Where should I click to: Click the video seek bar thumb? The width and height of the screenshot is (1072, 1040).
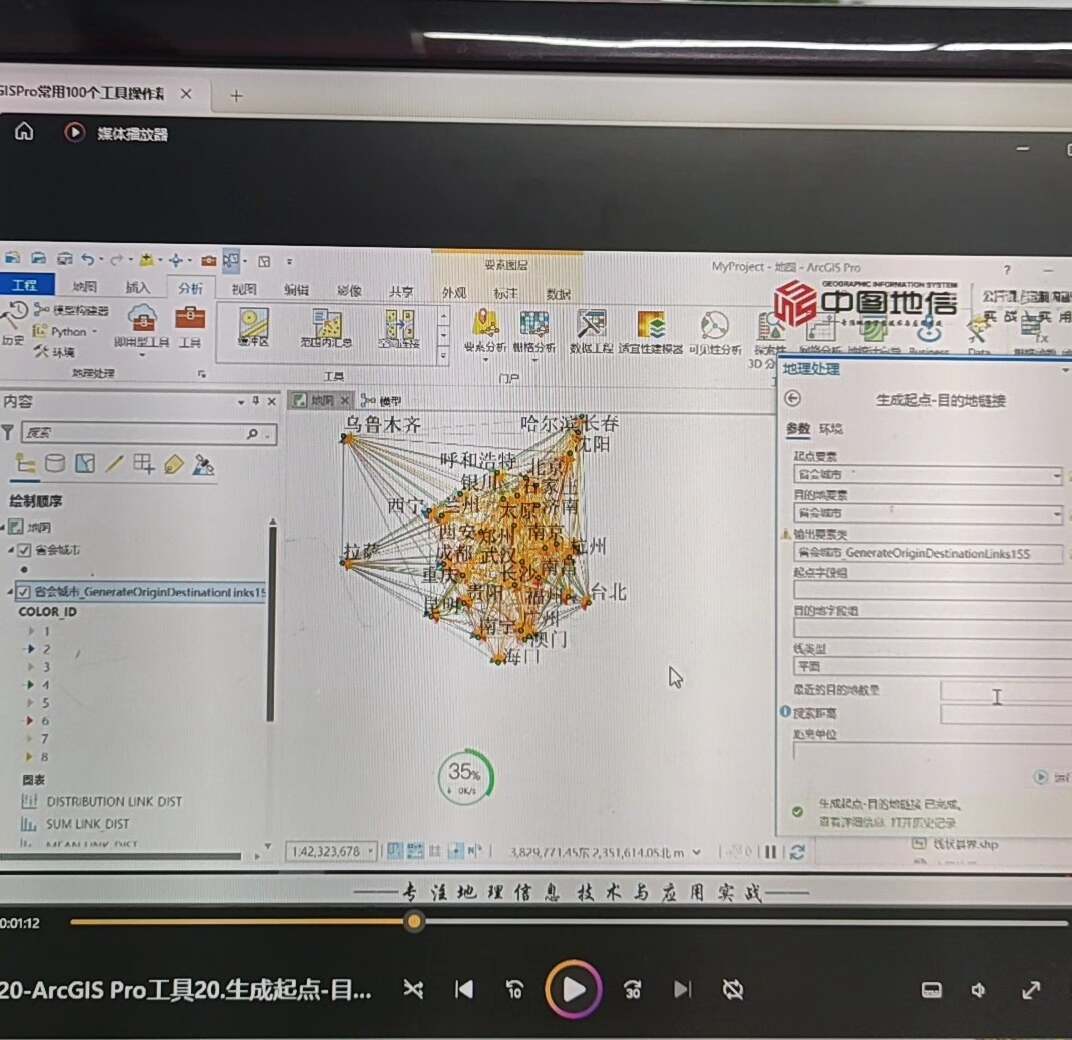(414, 922)
